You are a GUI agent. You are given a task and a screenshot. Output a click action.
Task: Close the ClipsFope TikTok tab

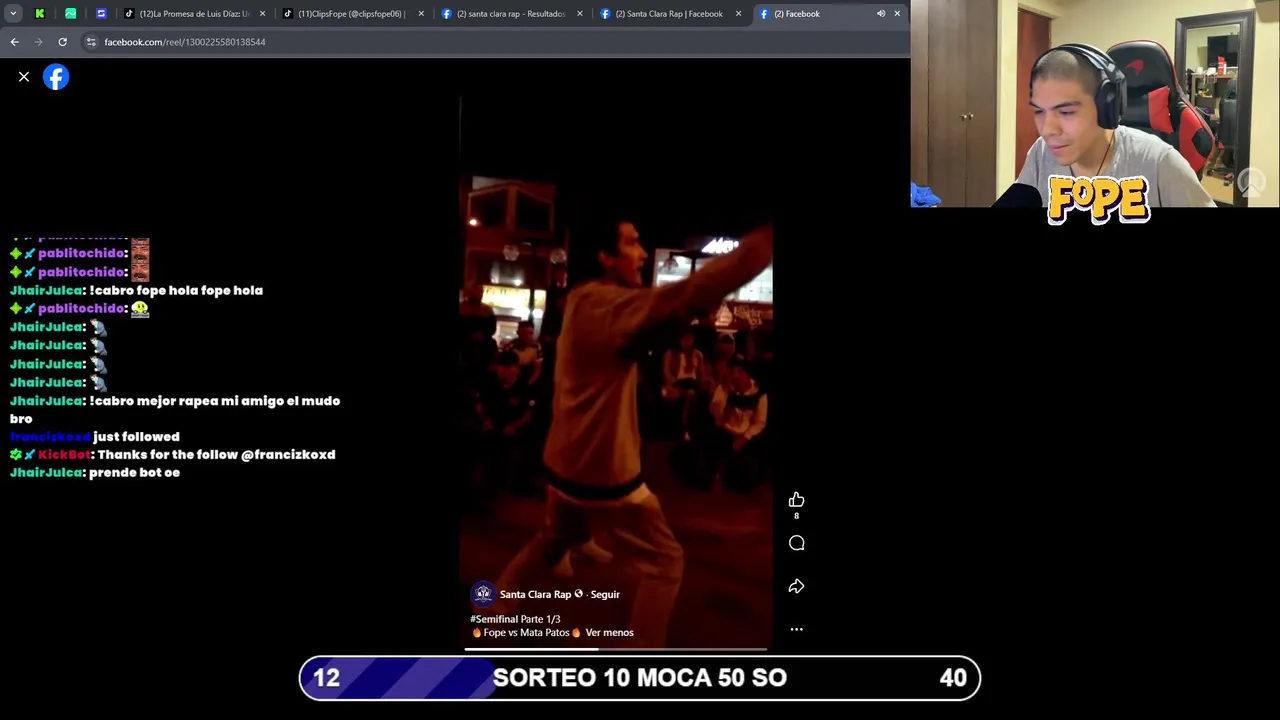pyautogui.click(x=421, y=14)
